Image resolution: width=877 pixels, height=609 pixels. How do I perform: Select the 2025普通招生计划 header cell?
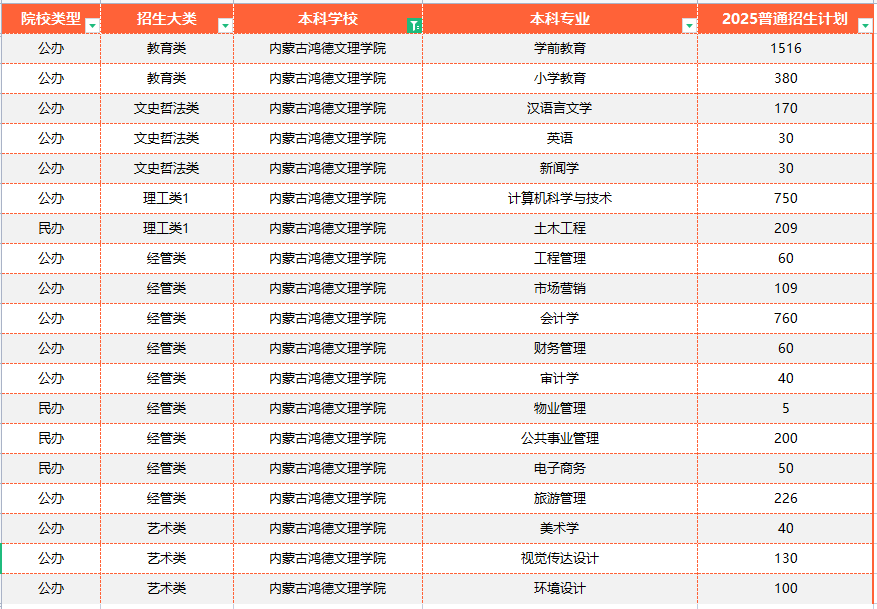pyautogui.click(x=785, y=19)
